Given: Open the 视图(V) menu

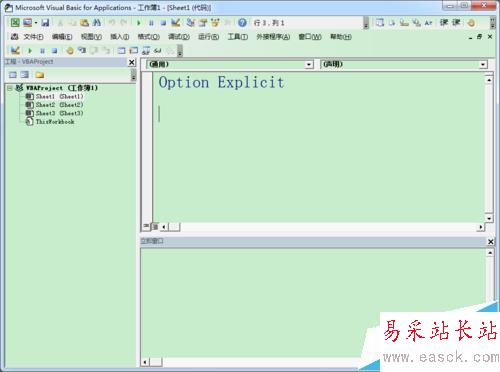Looking at the screenshot, I should 91,37.
